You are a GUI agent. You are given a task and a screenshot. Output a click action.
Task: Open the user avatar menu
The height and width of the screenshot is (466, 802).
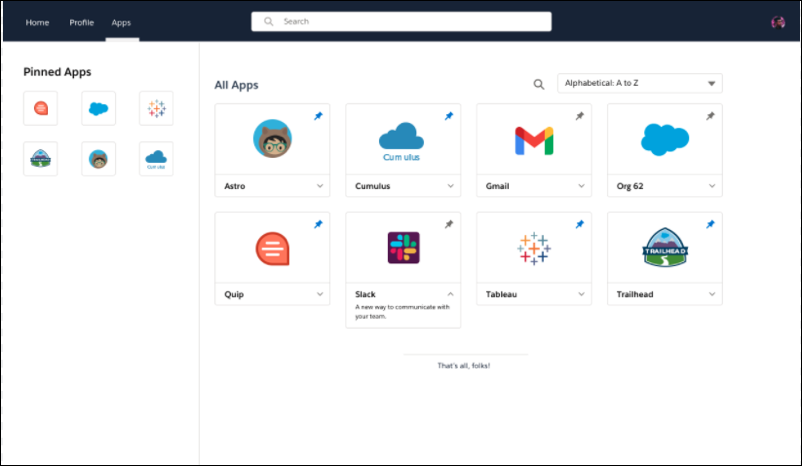(778, 22)
